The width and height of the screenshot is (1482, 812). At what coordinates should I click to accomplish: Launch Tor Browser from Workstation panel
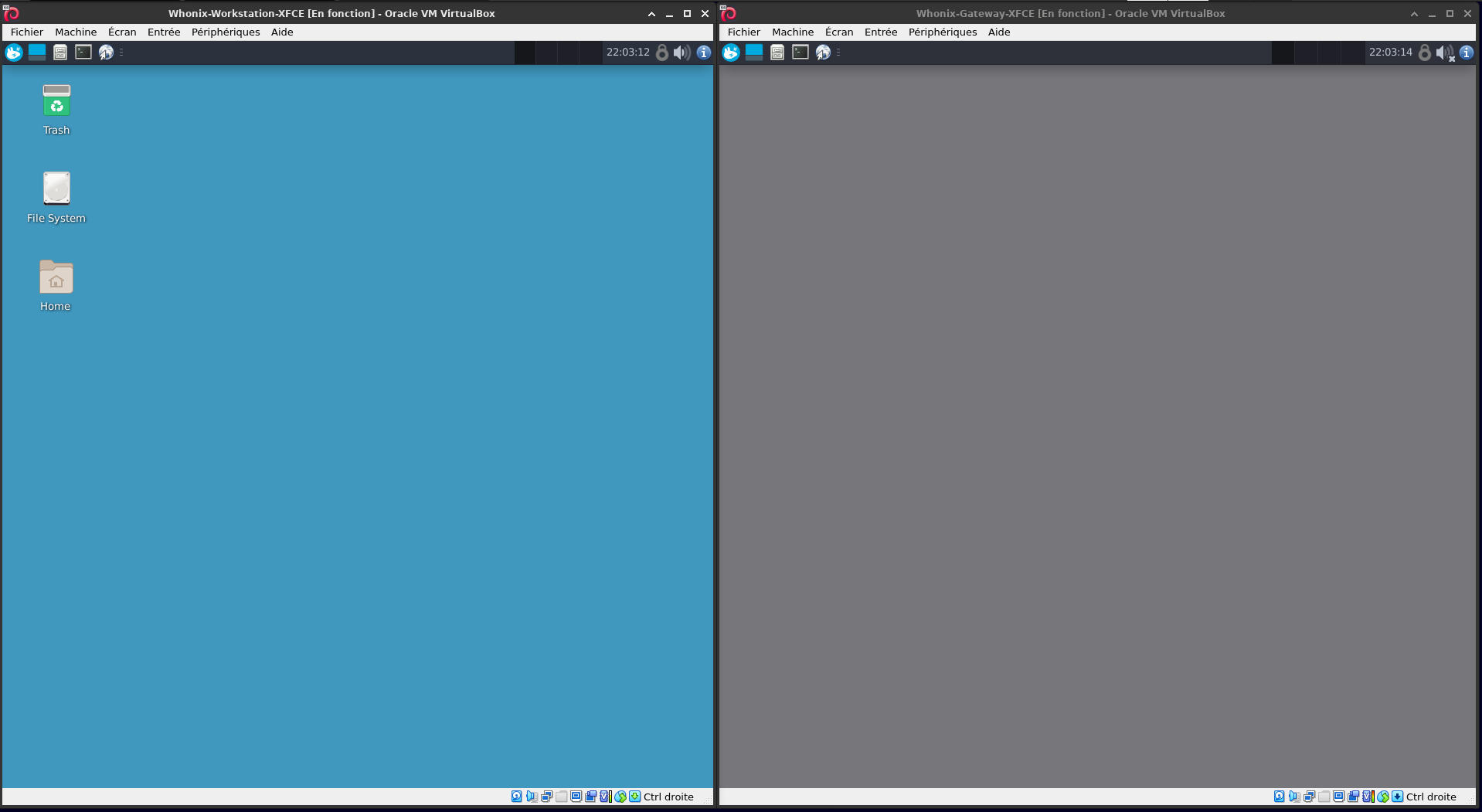(106, 52)
